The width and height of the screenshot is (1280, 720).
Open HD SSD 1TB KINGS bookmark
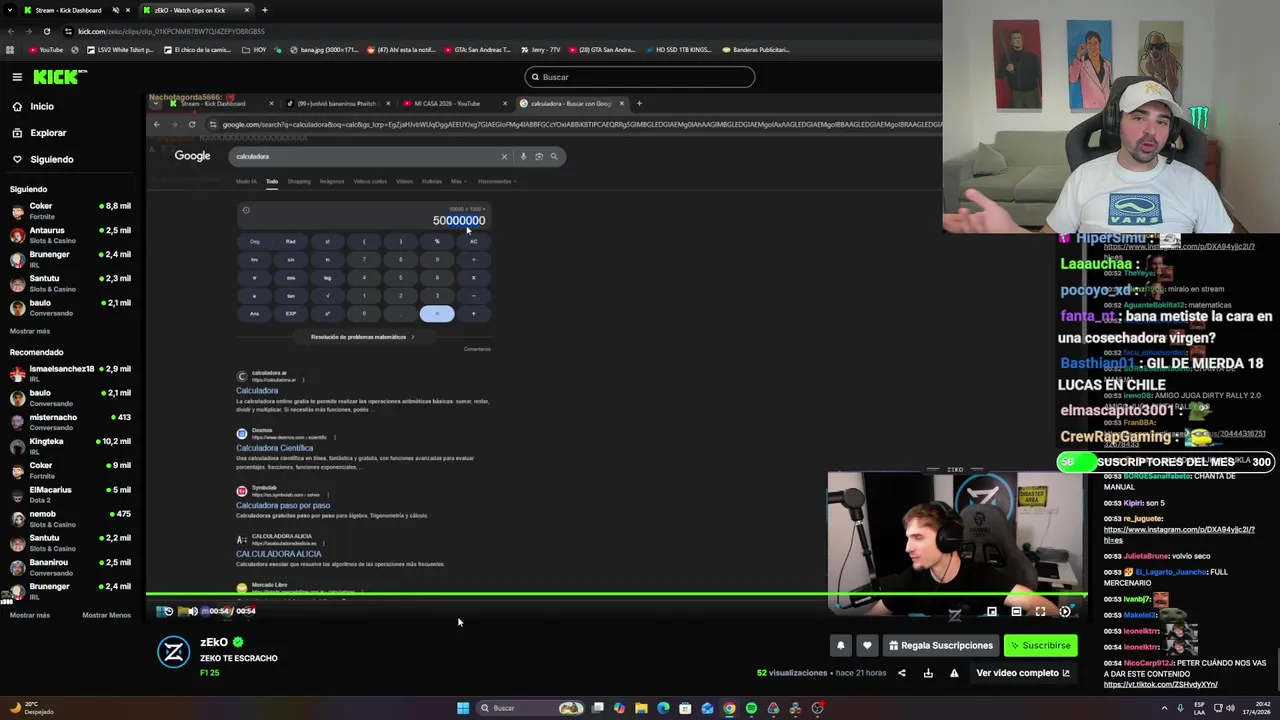678,49
